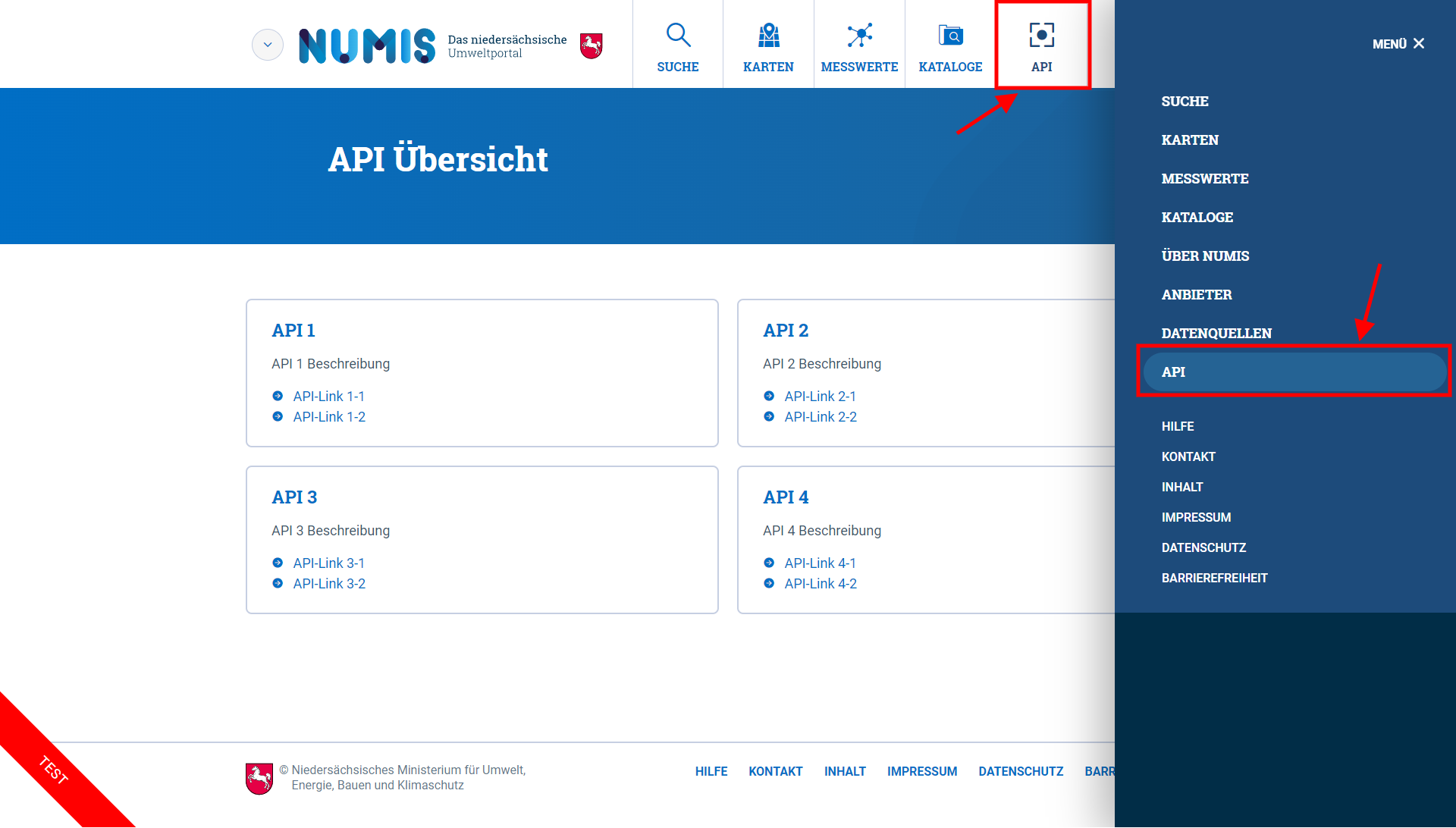The width and height of the screenshot is (1456, 828).
Task: Collapse the menu via the X icon
Action: click(1420, 43)
